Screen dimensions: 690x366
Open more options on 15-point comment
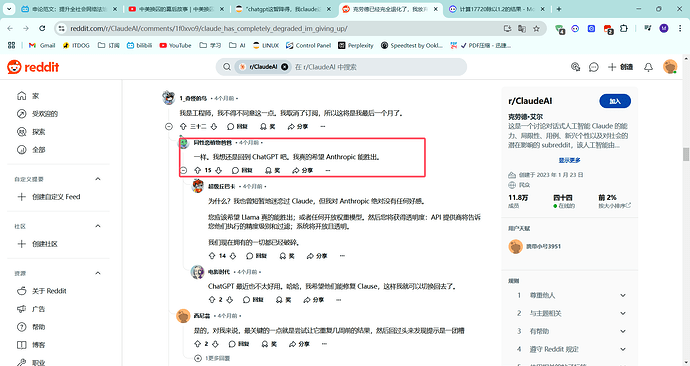[327, 170]
